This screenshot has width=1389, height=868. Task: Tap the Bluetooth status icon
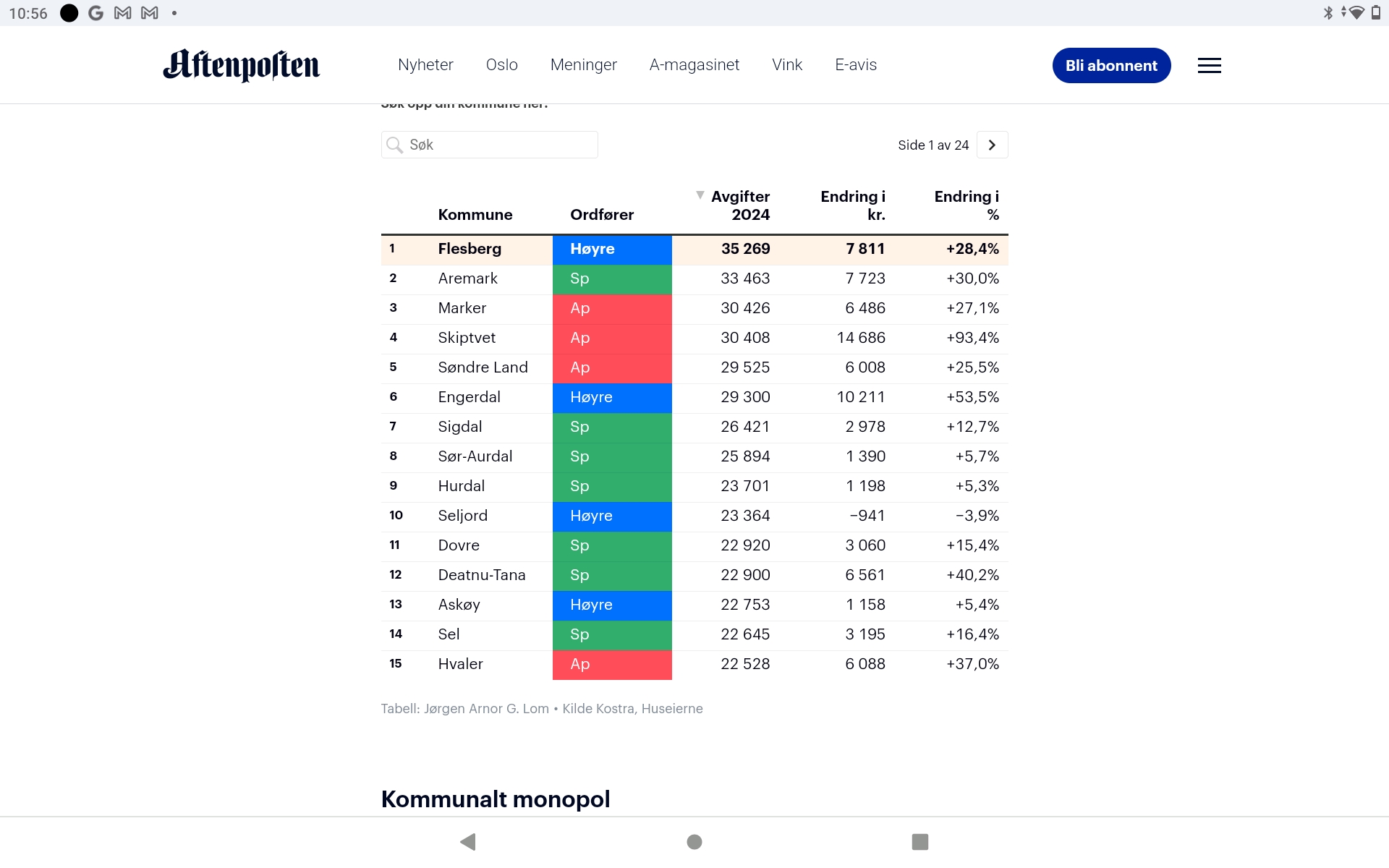[x=1328, y=12]
